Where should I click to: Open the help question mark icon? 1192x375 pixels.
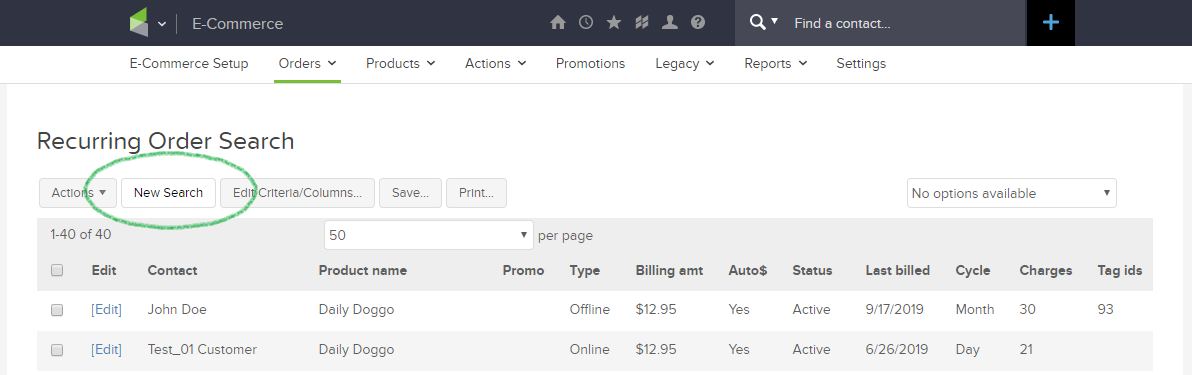(x=698, y=23)
